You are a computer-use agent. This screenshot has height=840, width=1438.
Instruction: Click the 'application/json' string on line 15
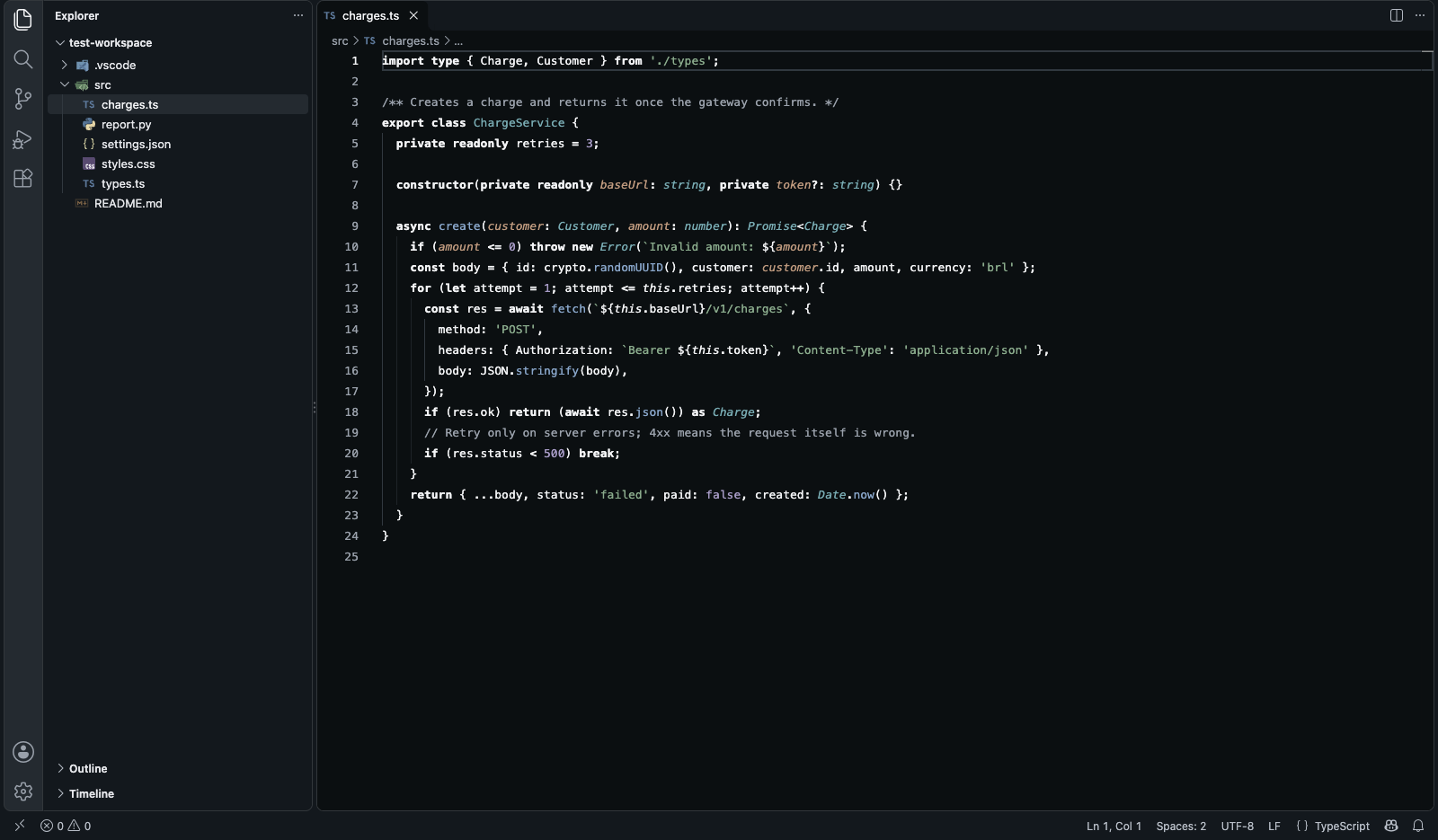pyautogui.click(x=965, y=349)
